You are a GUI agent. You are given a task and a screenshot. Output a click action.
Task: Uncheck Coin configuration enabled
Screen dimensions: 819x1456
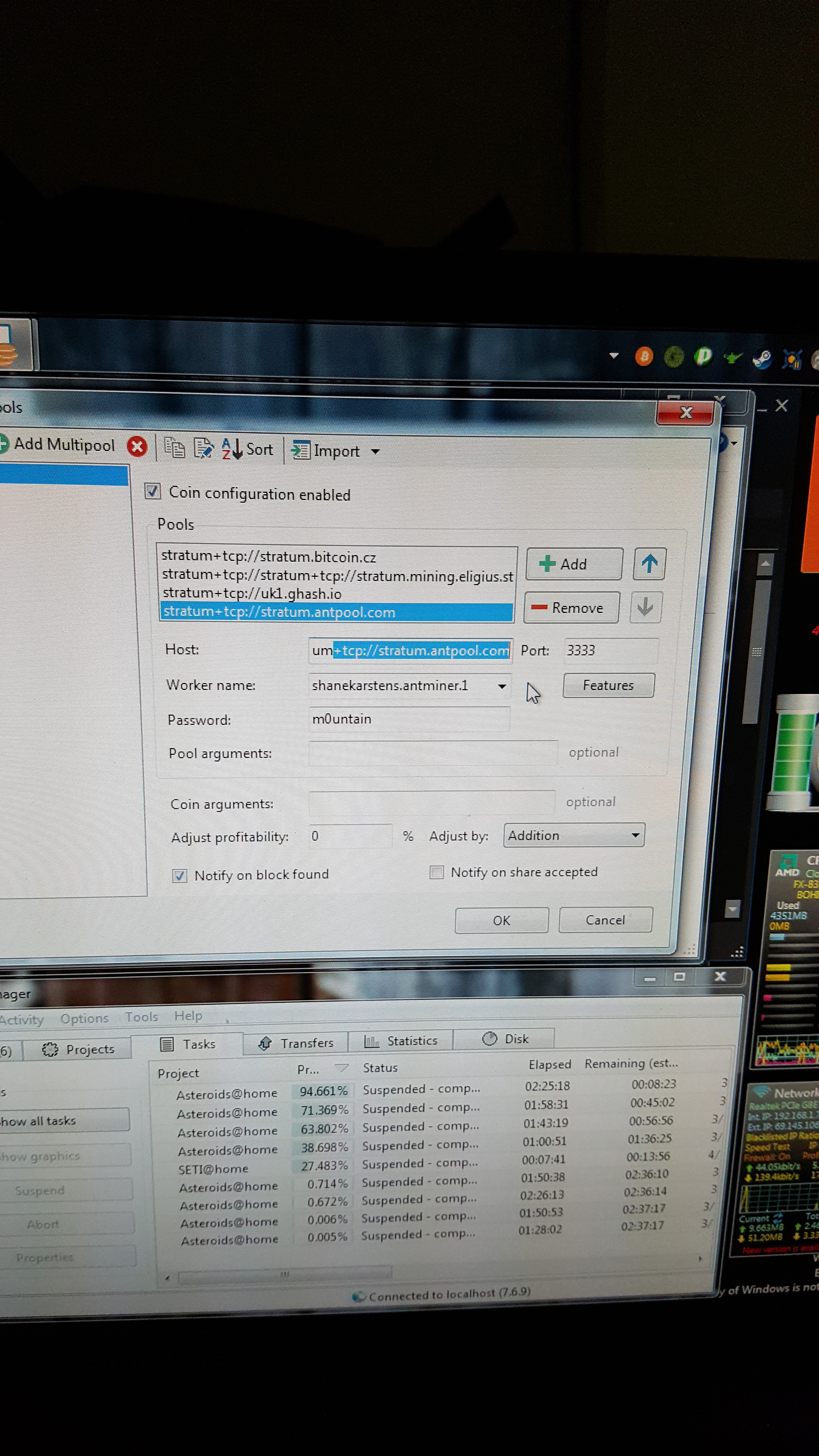pos(153,491)
